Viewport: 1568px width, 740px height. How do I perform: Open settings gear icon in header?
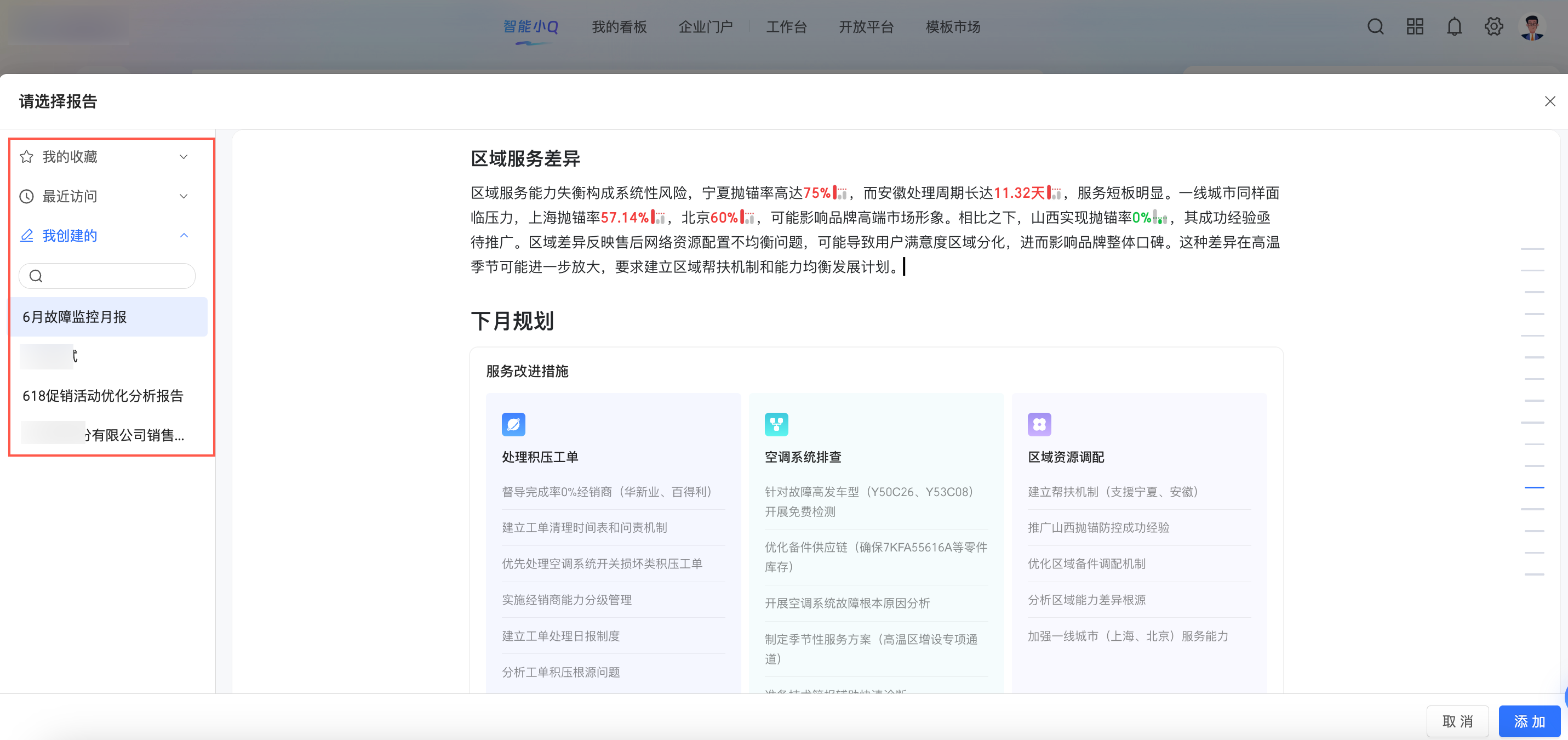1493,27
